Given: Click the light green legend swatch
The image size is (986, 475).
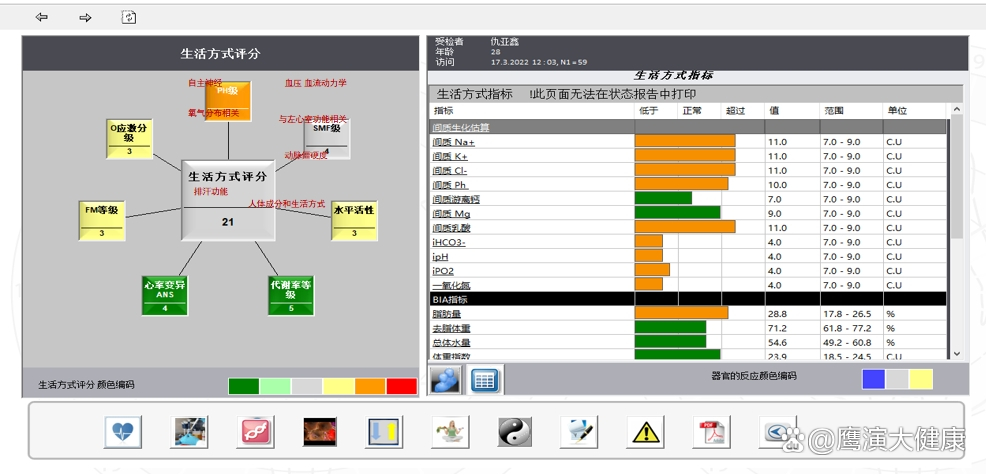Looking at the screenshot, I should (275, 386).
